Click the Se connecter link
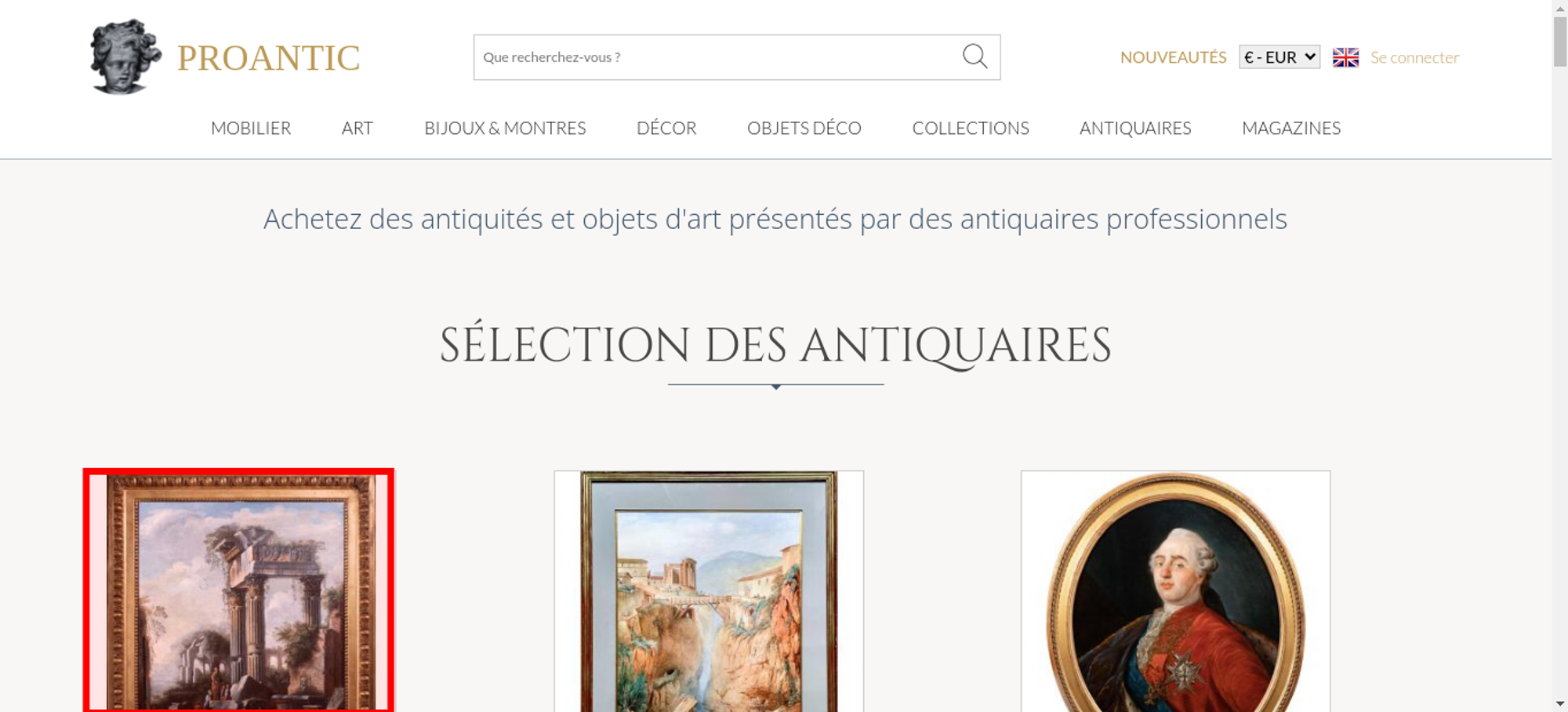The width and height of the screenshot is (1568, 712). click(x=1414, y=57)
